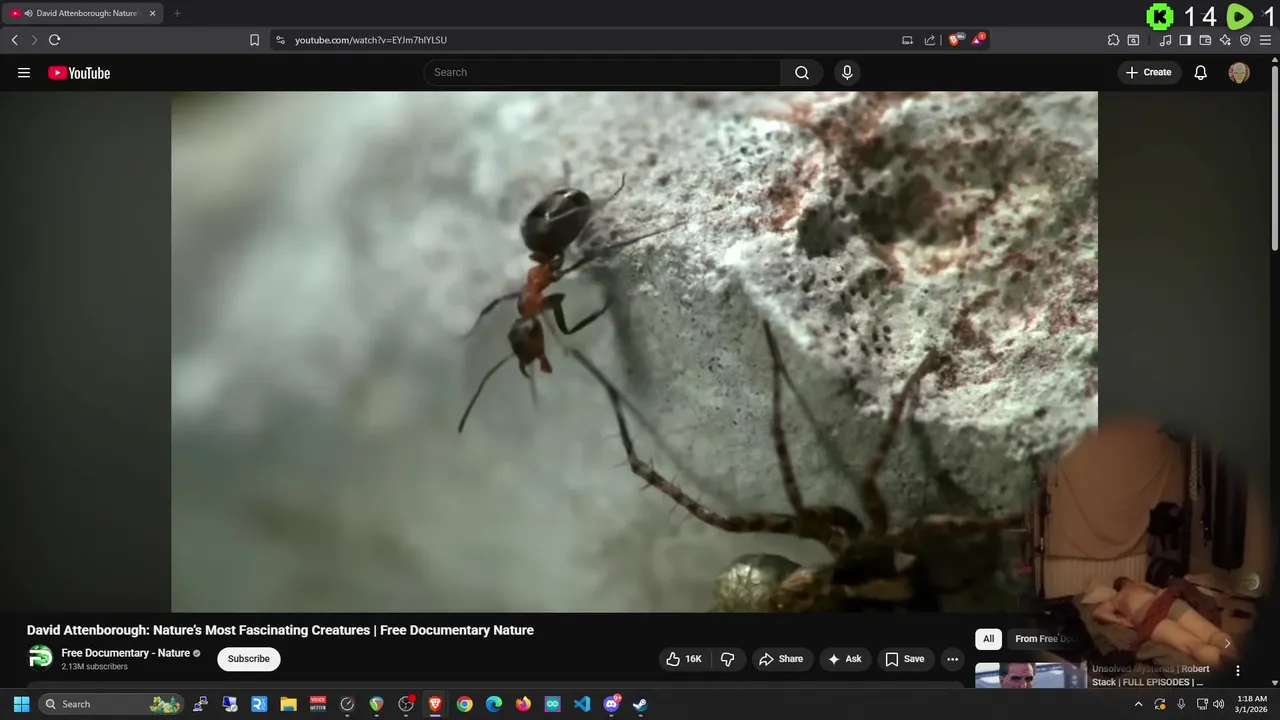Click the Create button

[1148, 72]
